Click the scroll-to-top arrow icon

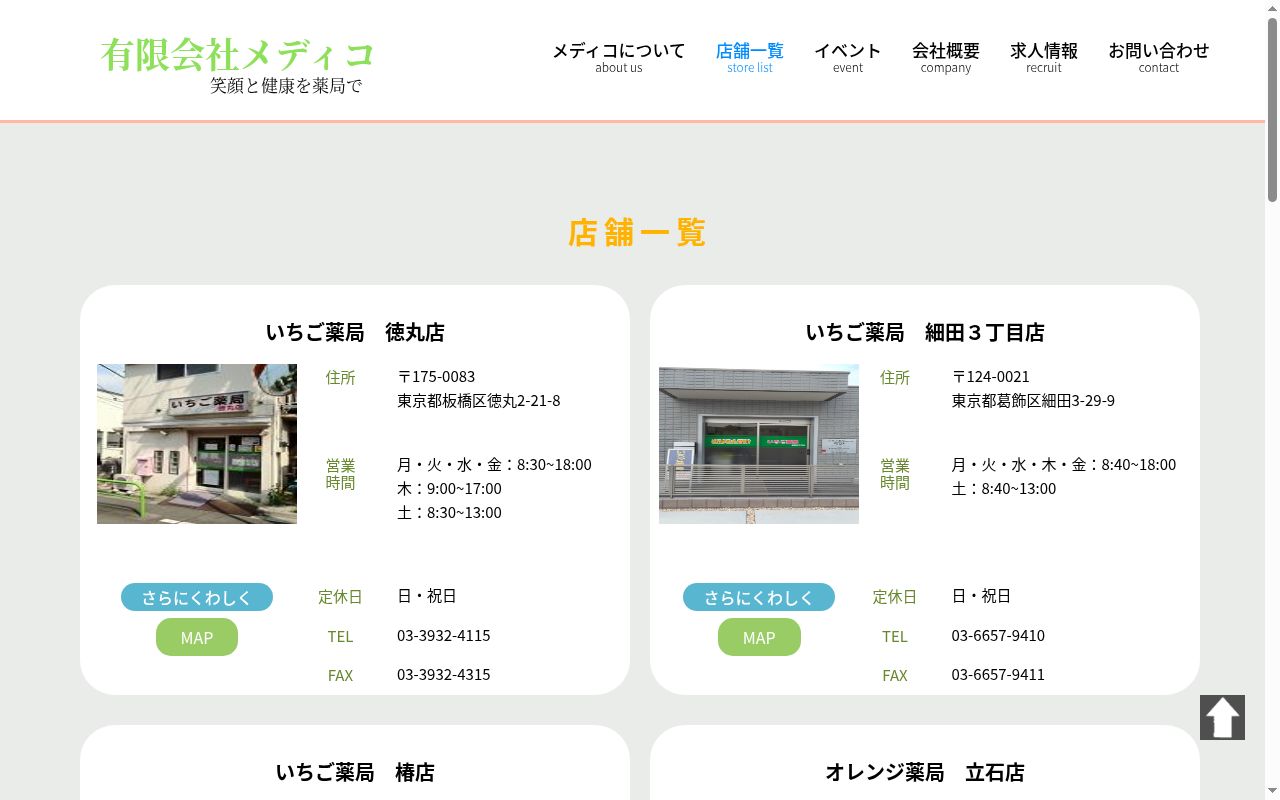tap(1222, 717)
